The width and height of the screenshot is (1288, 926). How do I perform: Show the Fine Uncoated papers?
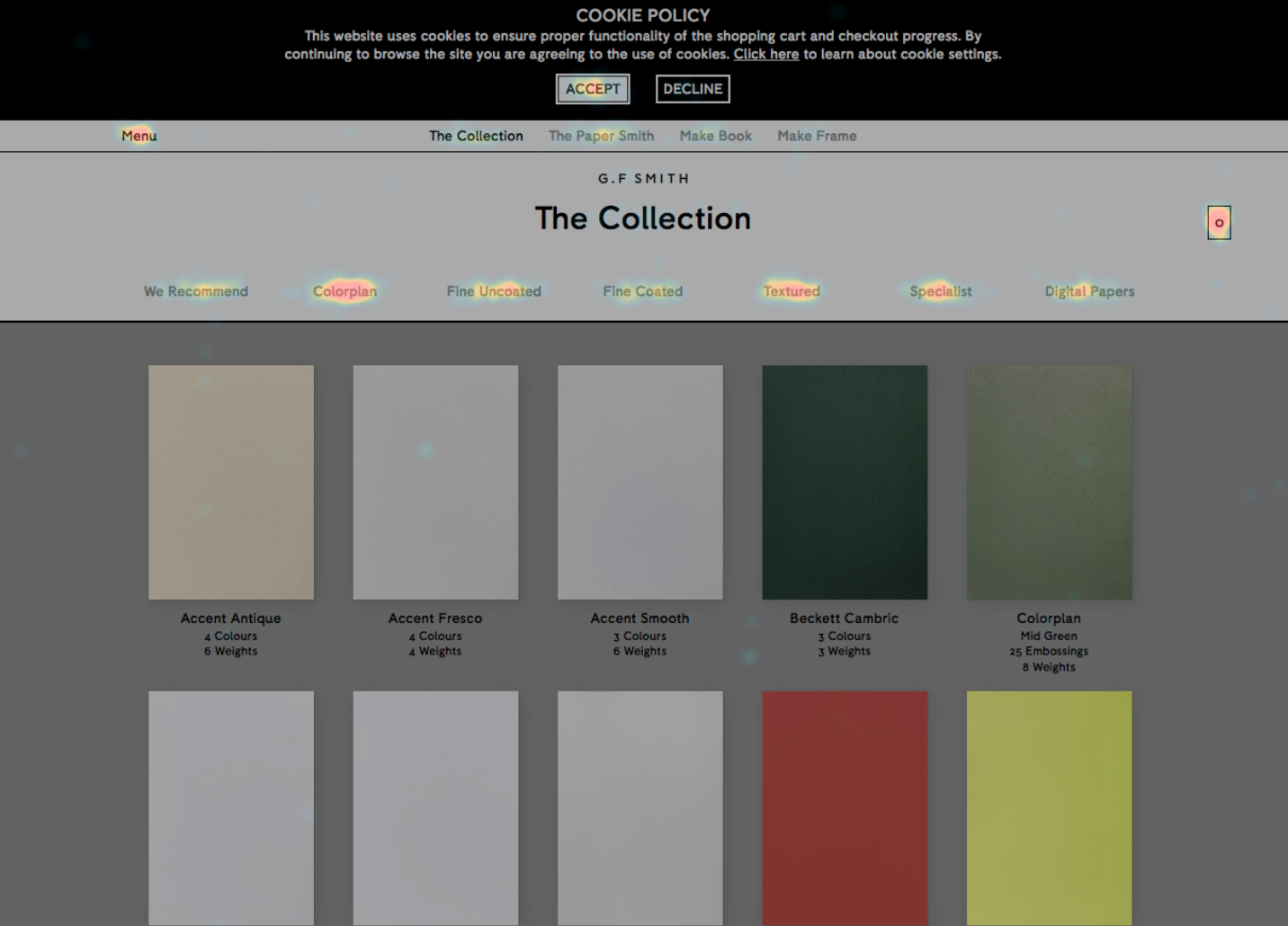click(x=494, y=291)
